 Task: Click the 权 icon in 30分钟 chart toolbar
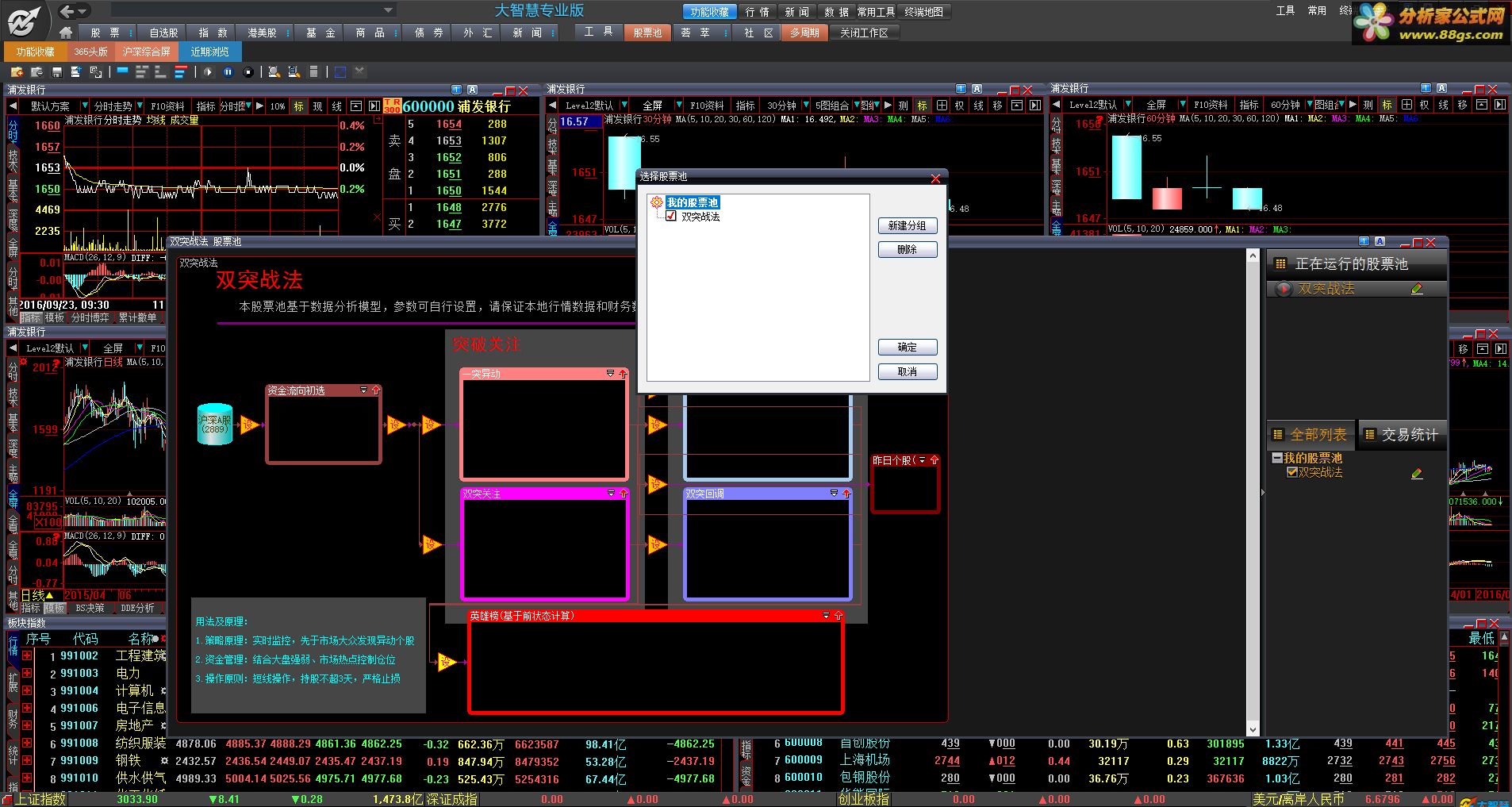click(x=960, y=106)
